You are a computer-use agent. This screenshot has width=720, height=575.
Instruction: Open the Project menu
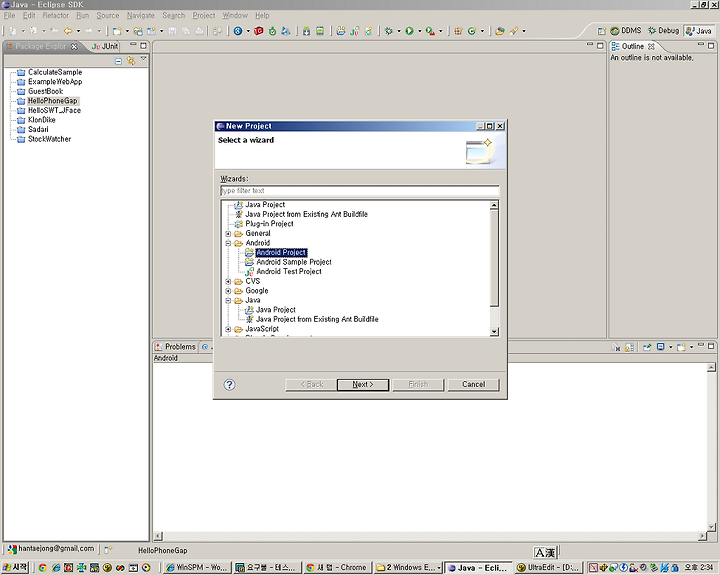tap(204, 15)
